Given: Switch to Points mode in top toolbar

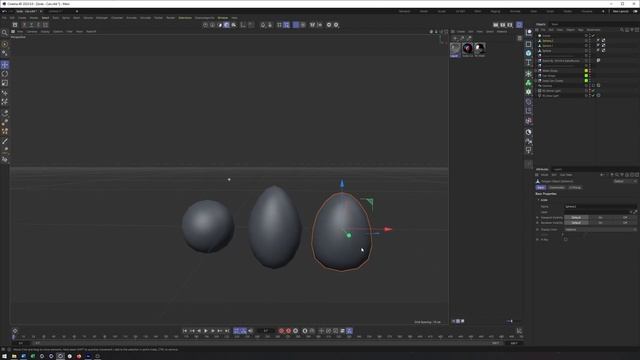Looking at the screenshot, I should point(205,25).
